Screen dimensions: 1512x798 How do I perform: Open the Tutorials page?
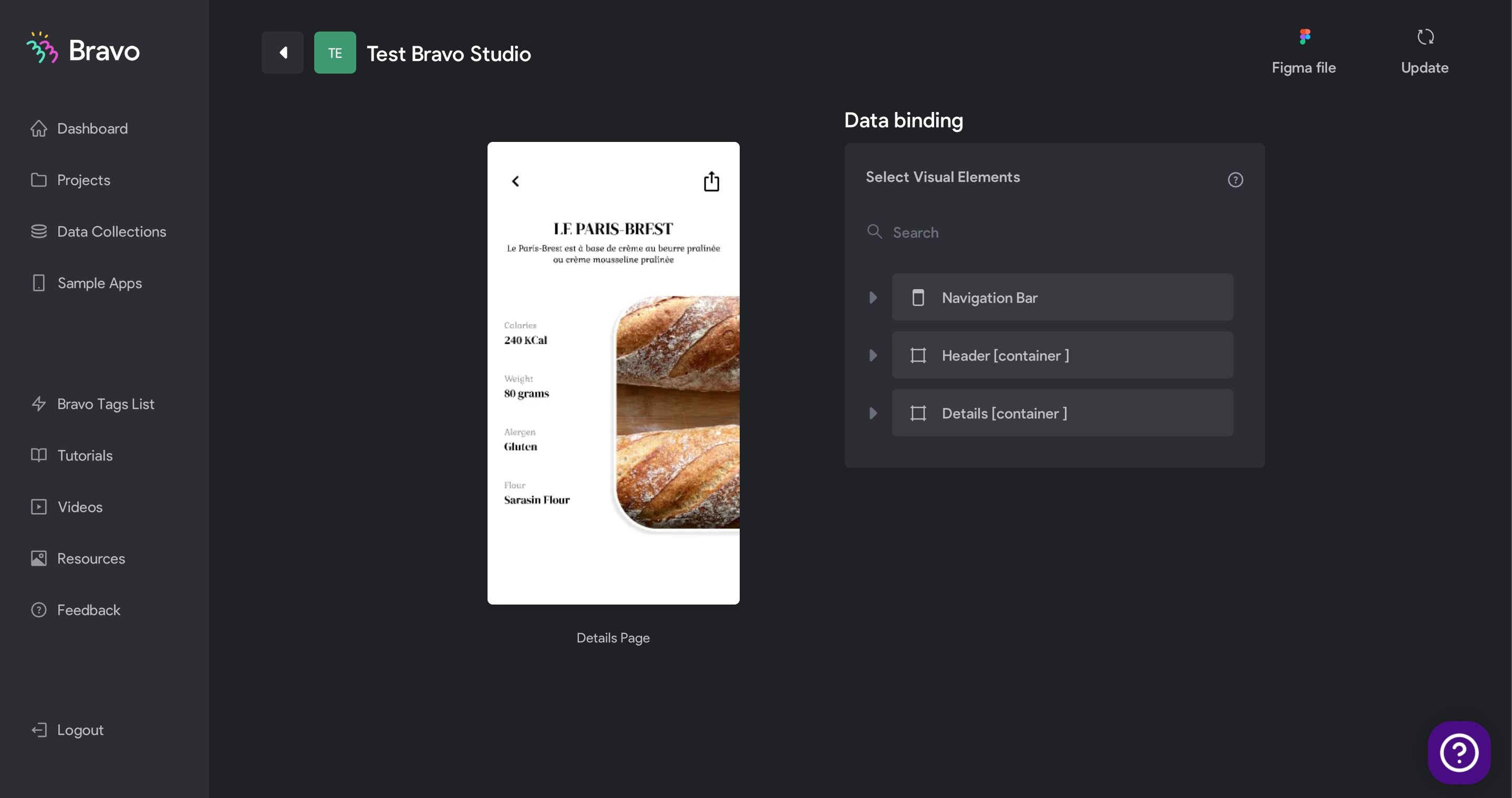click(x=71, y=456)
